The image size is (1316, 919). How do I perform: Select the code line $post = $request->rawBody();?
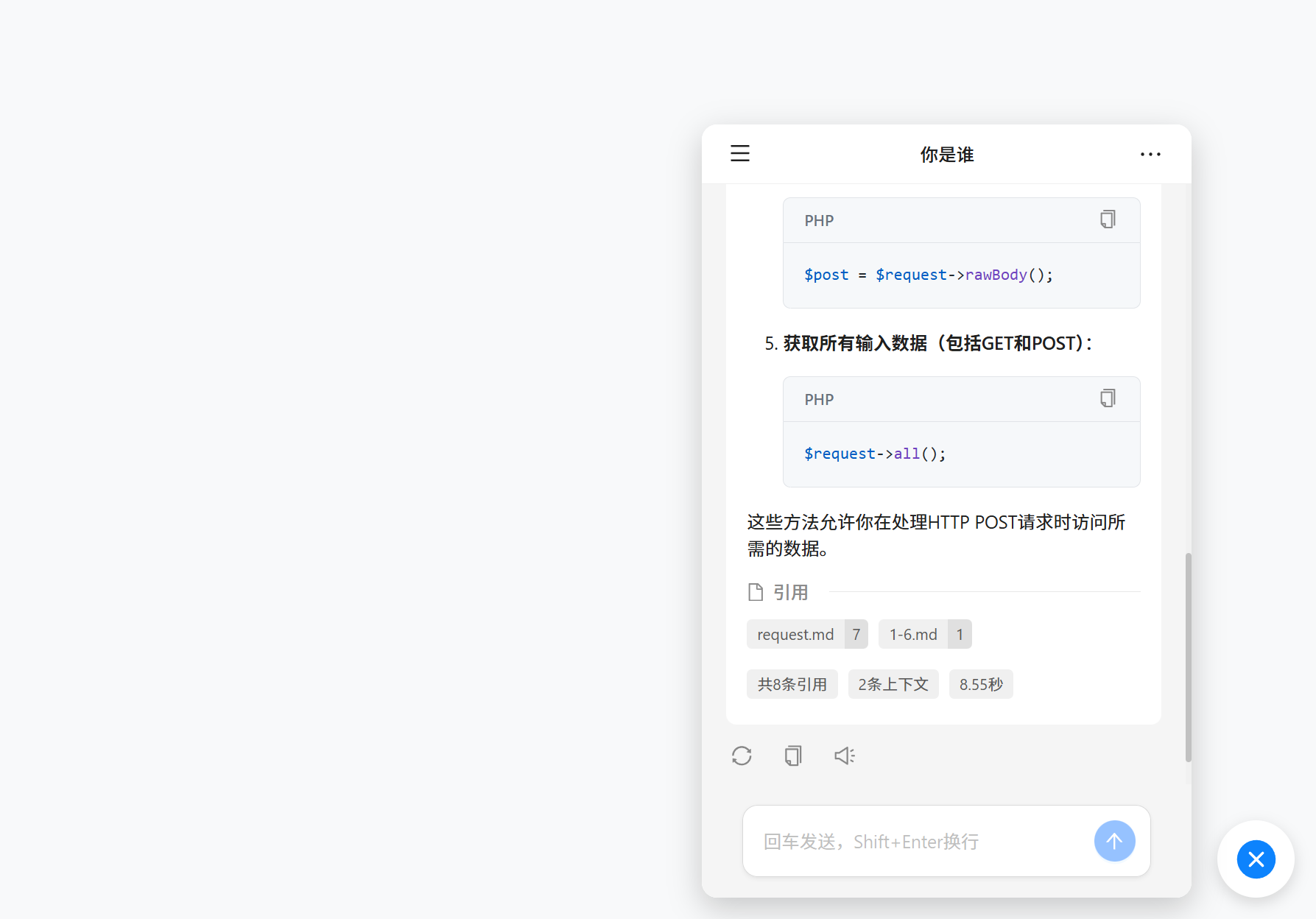pos(929,275)
